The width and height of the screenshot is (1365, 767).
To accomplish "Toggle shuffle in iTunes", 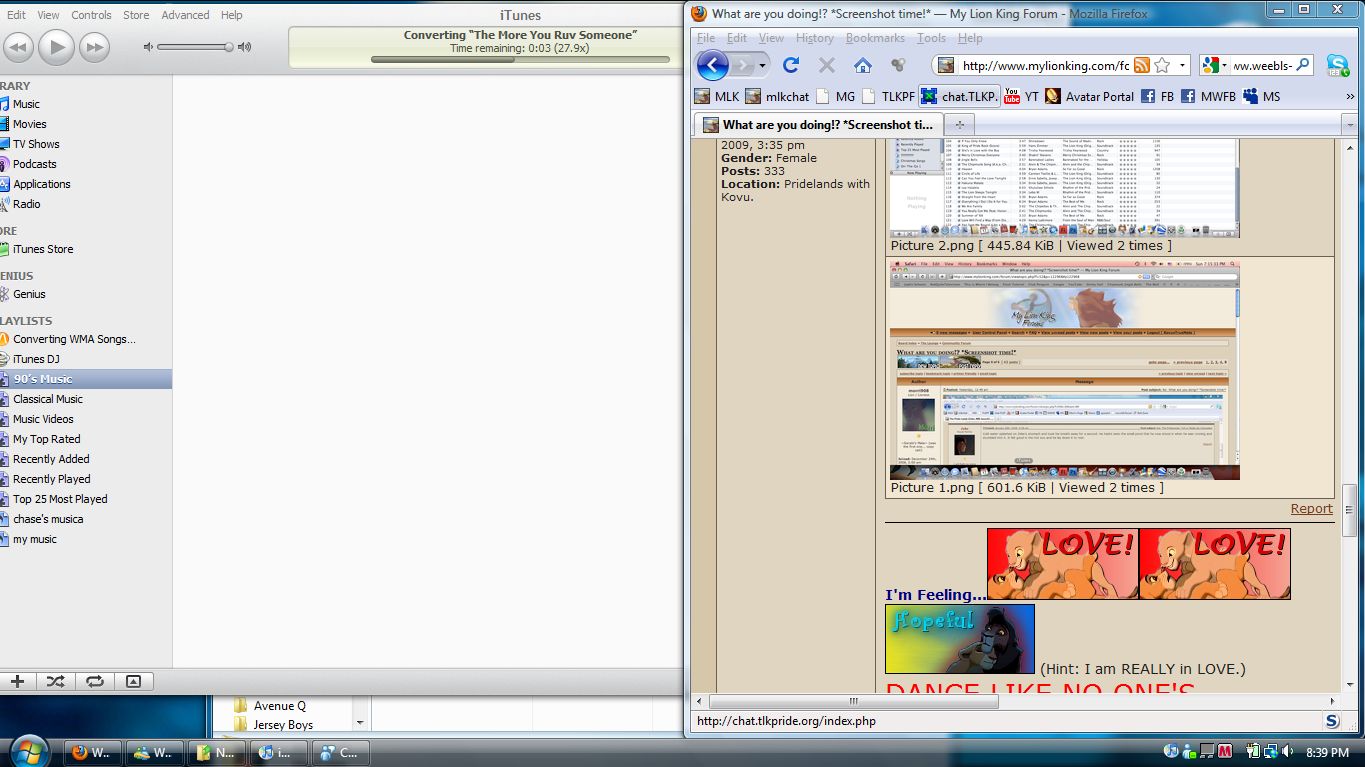I will (56, 681).
